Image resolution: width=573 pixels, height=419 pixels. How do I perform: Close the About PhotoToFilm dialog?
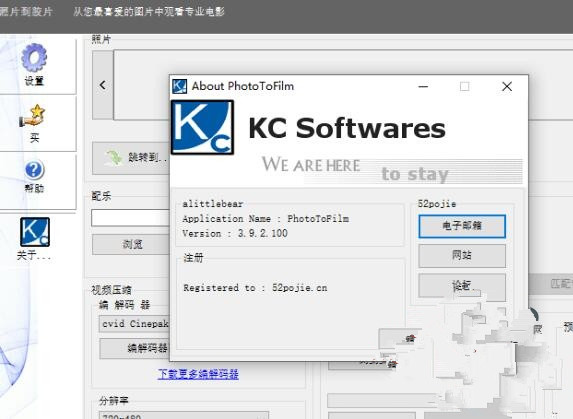[x=507, y=87]
